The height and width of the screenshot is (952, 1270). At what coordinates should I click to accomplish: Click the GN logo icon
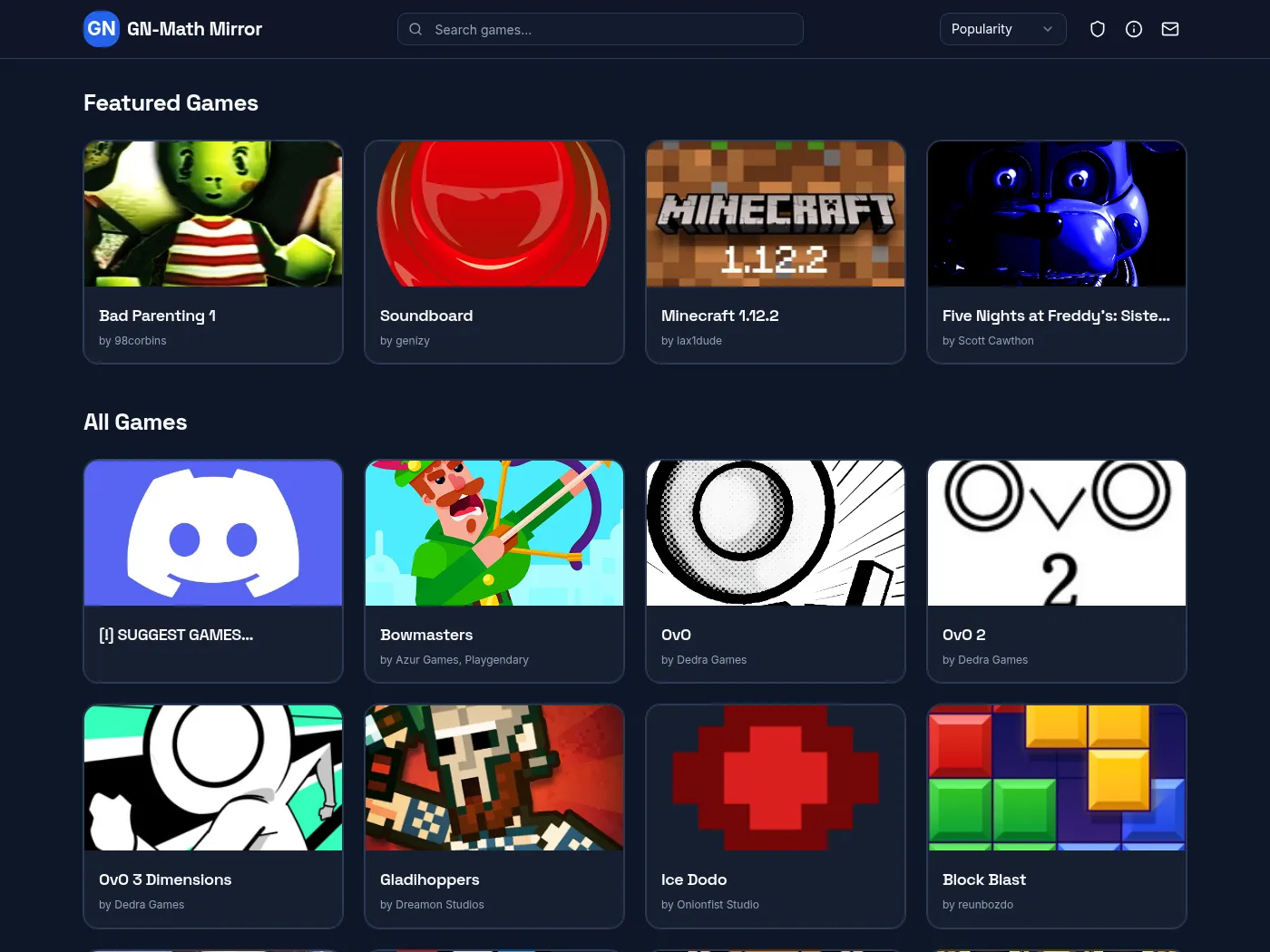pyautogui.click(x=102, y=29)
